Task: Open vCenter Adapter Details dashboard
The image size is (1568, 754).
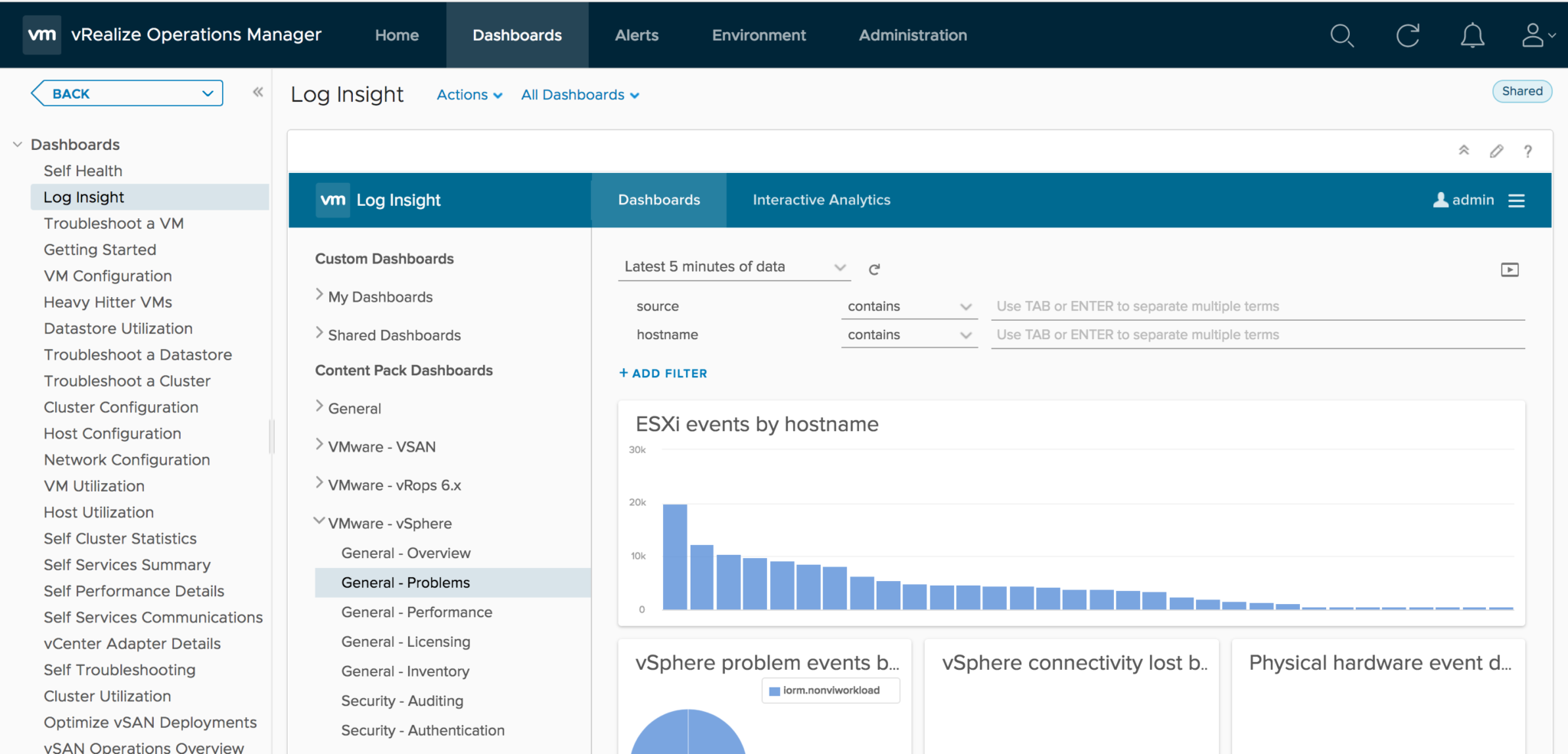Action: 132,644
